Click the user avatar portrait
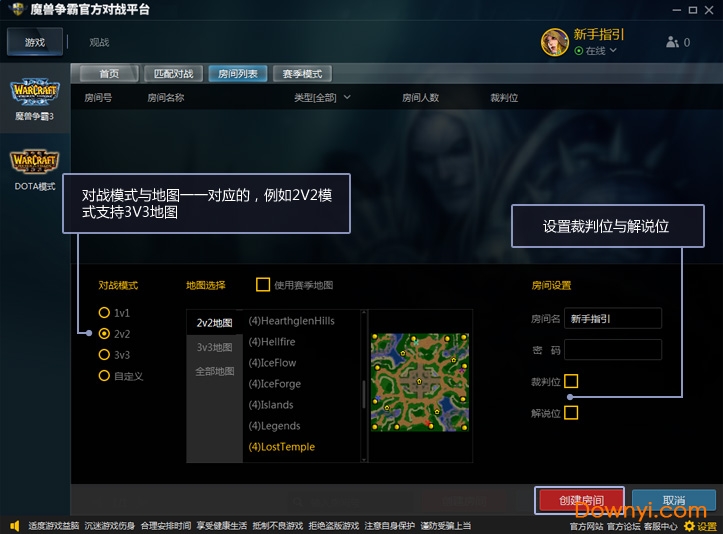The height and width of the screenshot is (534, 723). tap(555, 42)
